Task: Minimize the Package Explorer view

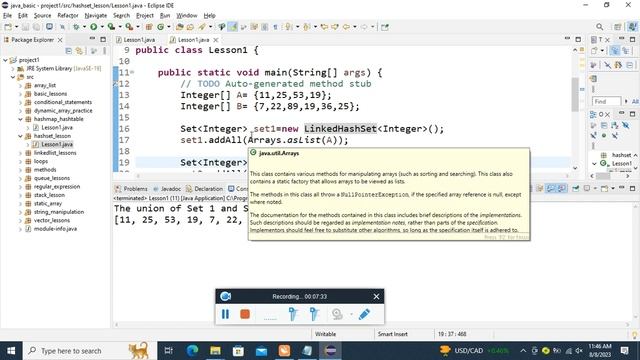Action: click(92, 39)
